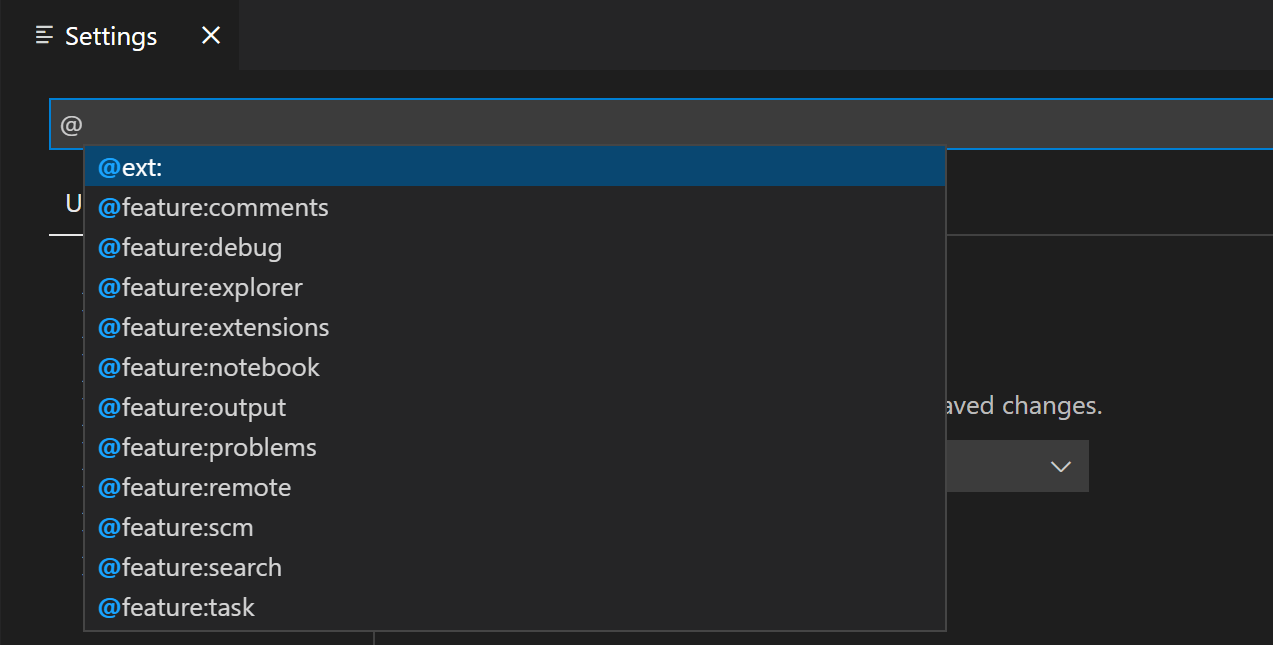Select the @feature:output filter

[192, 407]
